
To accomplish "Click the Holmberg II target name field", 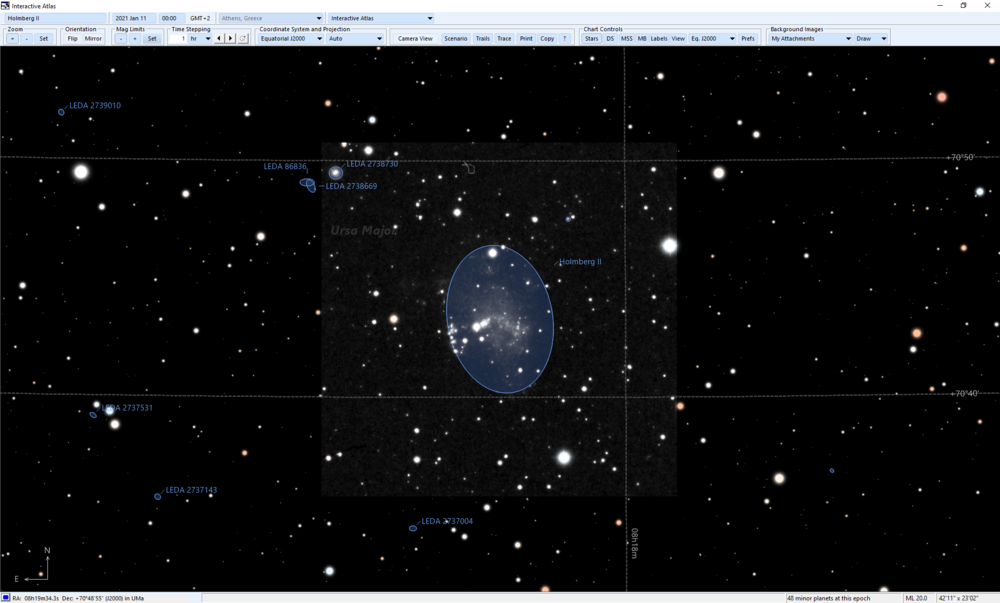I will point(55,18).
